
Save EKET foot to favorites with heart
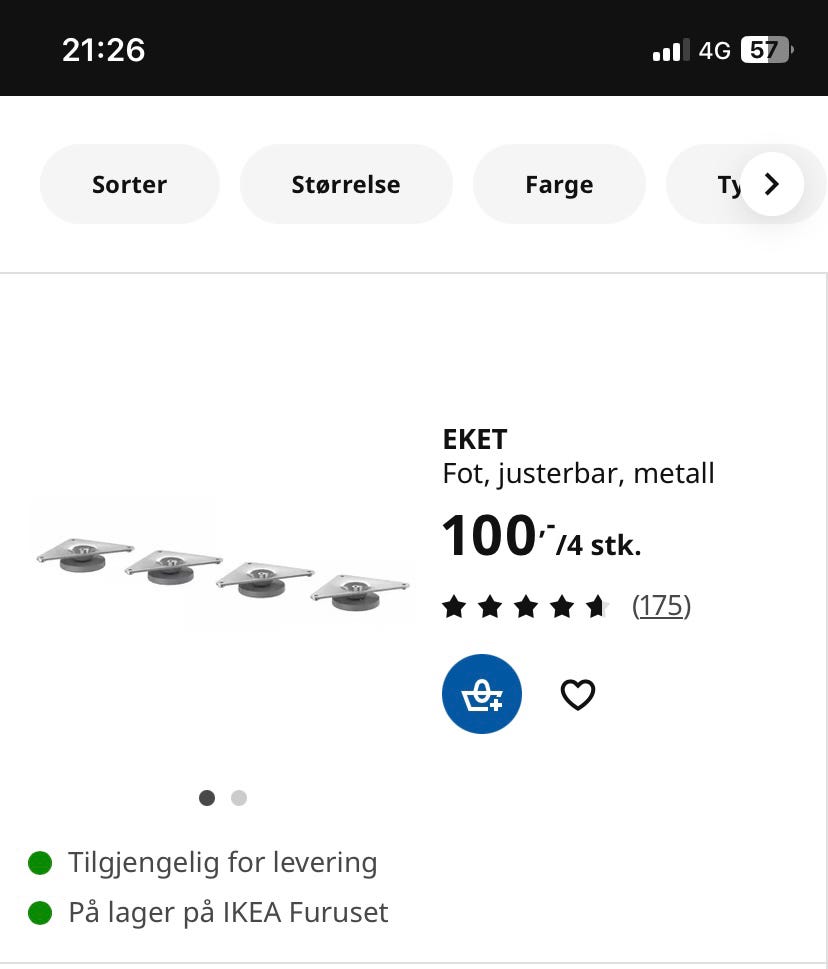coord(577,694)
